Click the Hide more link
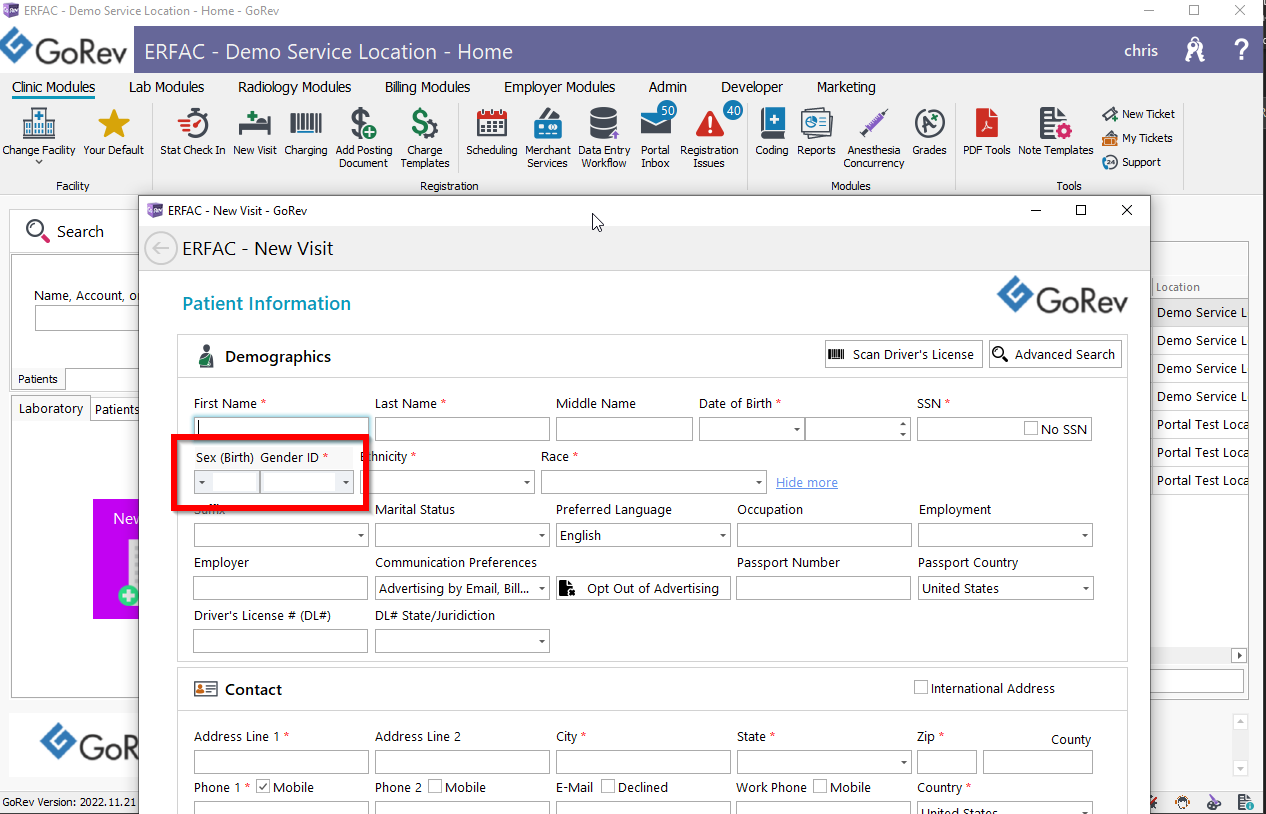 point(807,482)
